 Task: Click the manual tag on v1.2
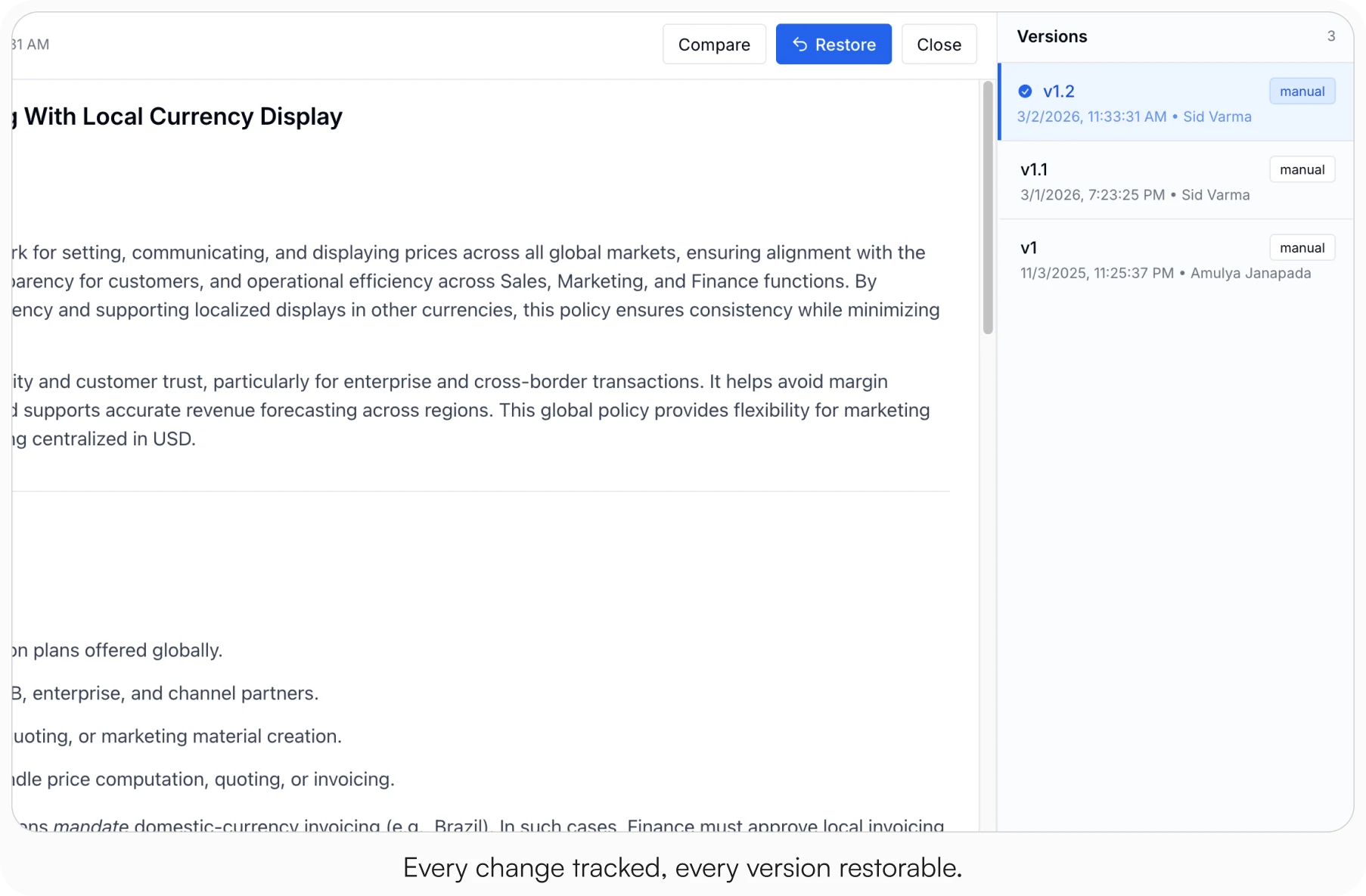(1302, 91)
